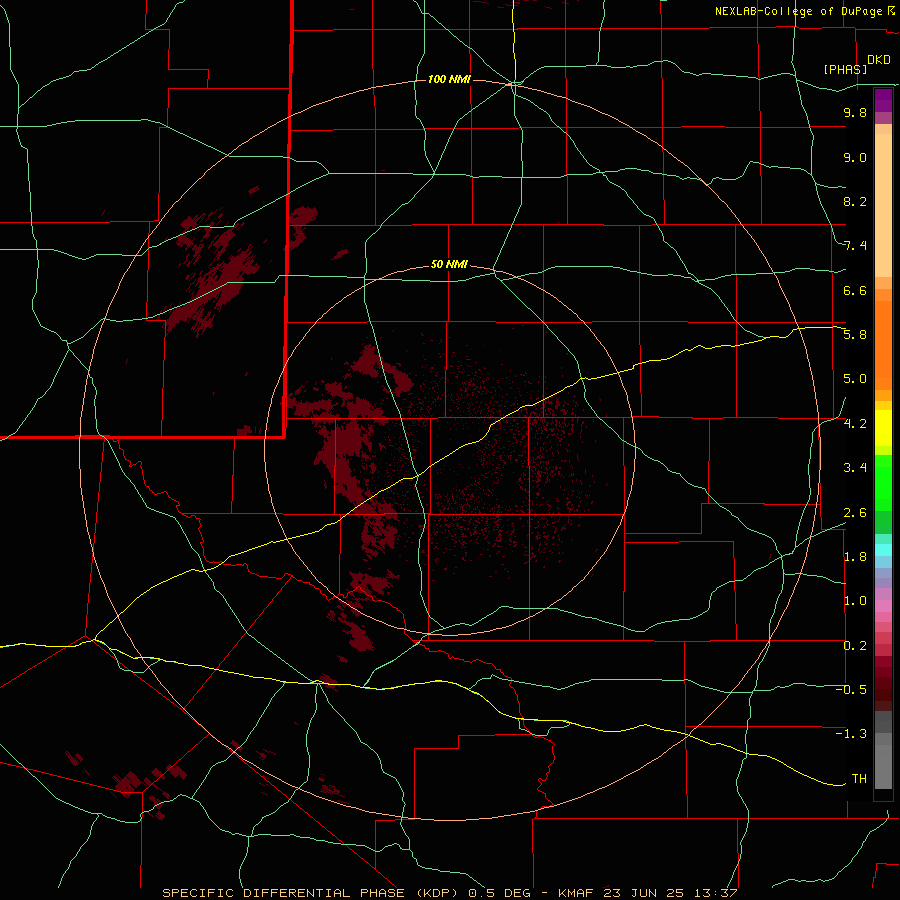This screenshot has height=900, width=900.
Task: Click the 5.8 scale value
Action: [x=855, y=335]
